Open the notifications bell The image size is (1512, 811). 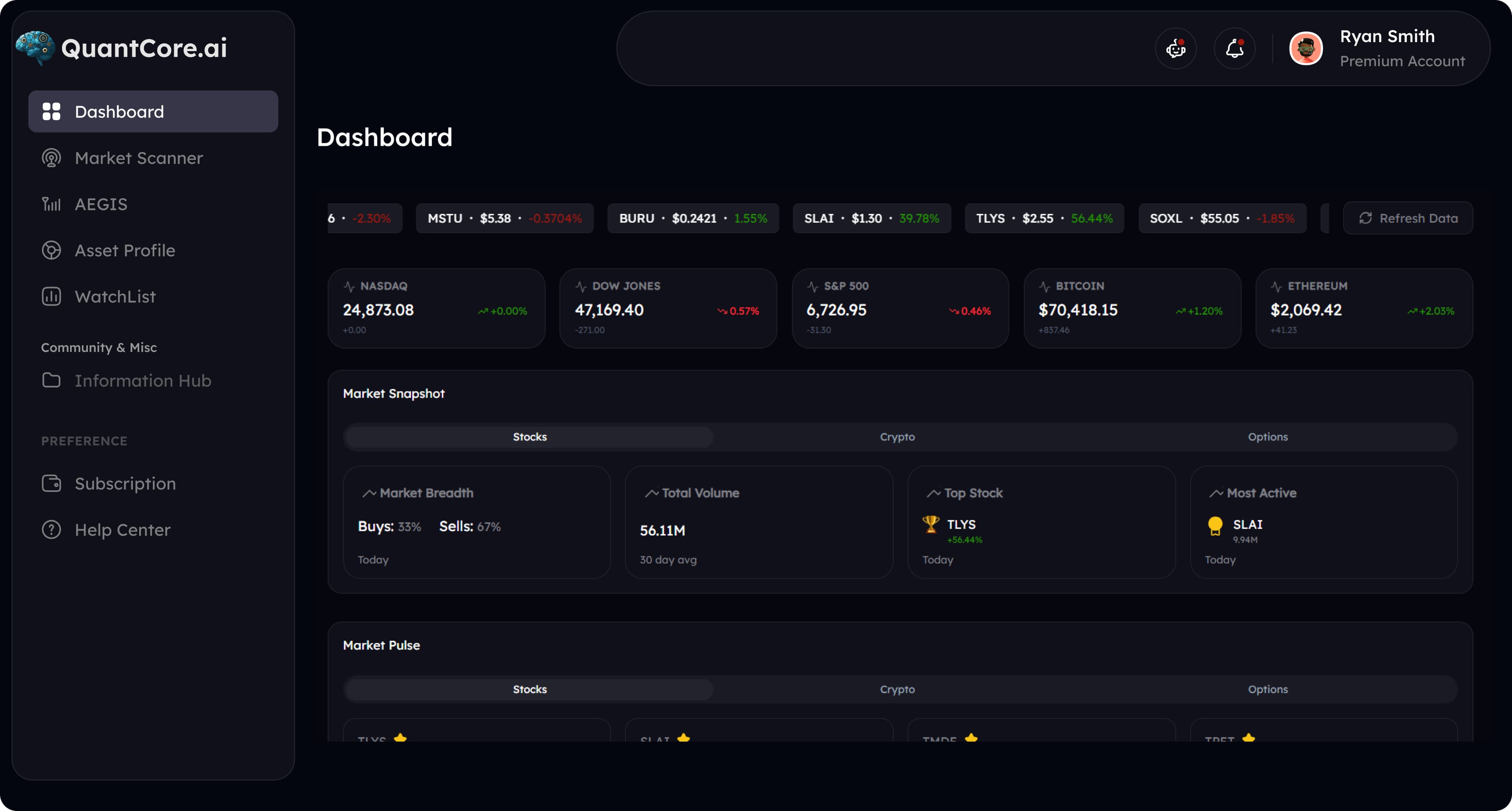[x=1234, y=49]
